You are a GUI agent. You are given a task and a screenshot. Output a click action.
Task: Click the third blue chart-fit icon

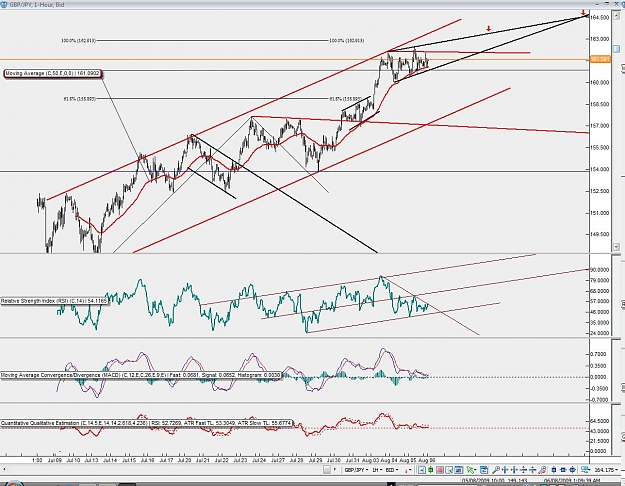572,470
